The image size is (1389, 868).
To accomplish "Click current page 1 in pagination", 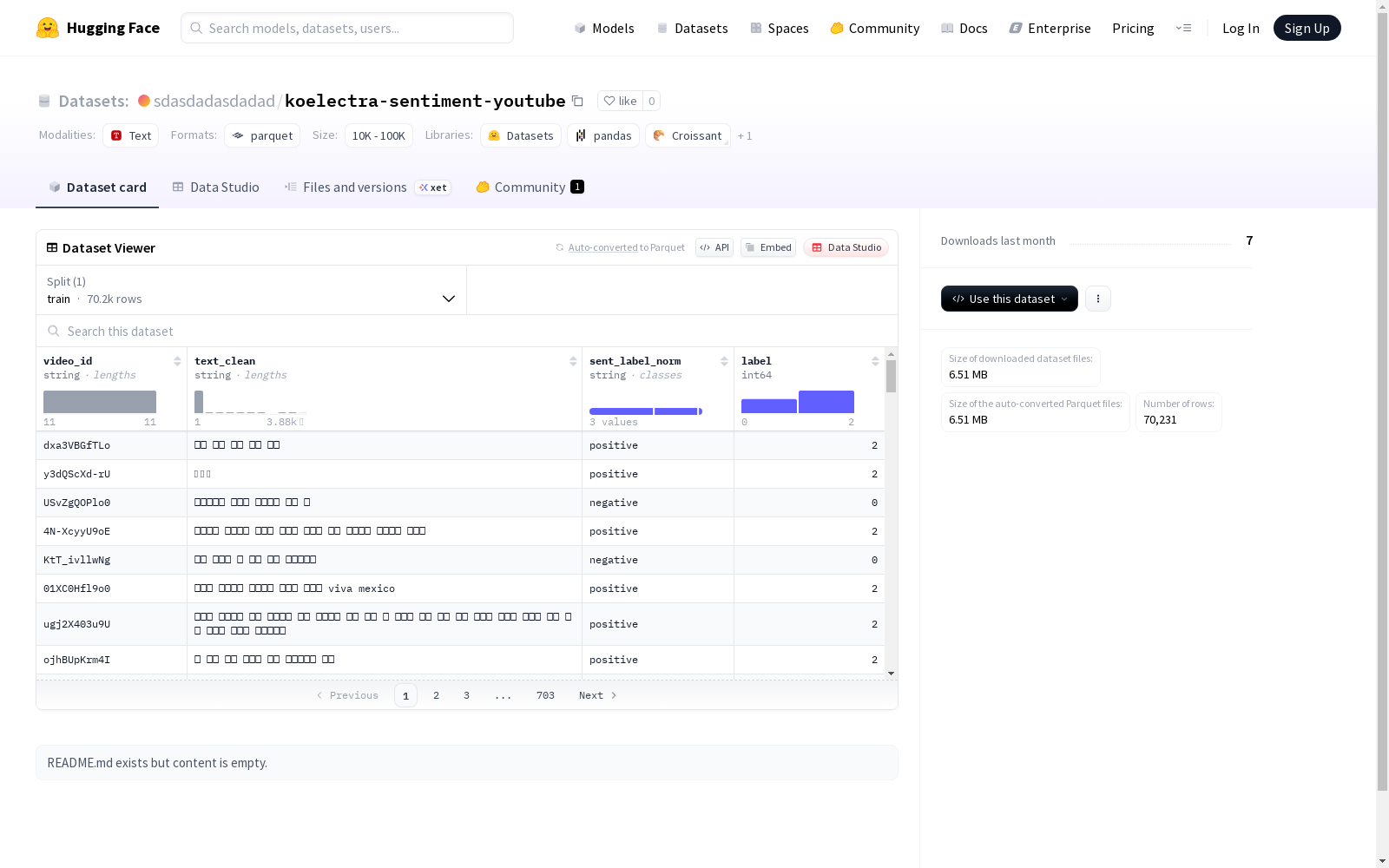I will 405,695.
